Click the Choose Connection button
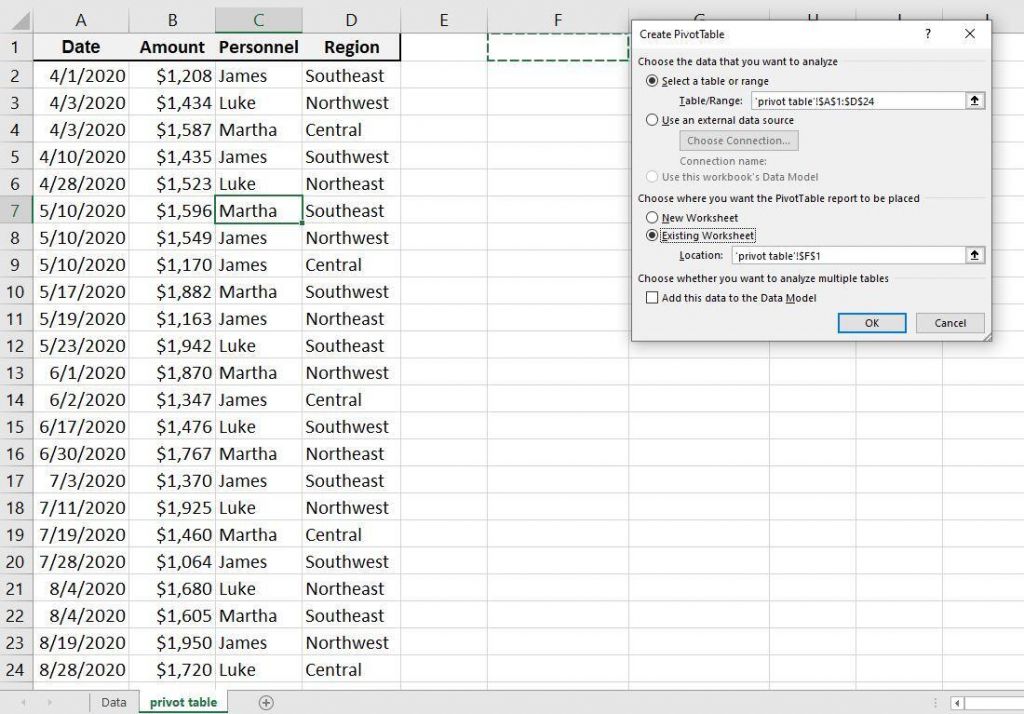1024x714 pixels. [x=738, y=141]
